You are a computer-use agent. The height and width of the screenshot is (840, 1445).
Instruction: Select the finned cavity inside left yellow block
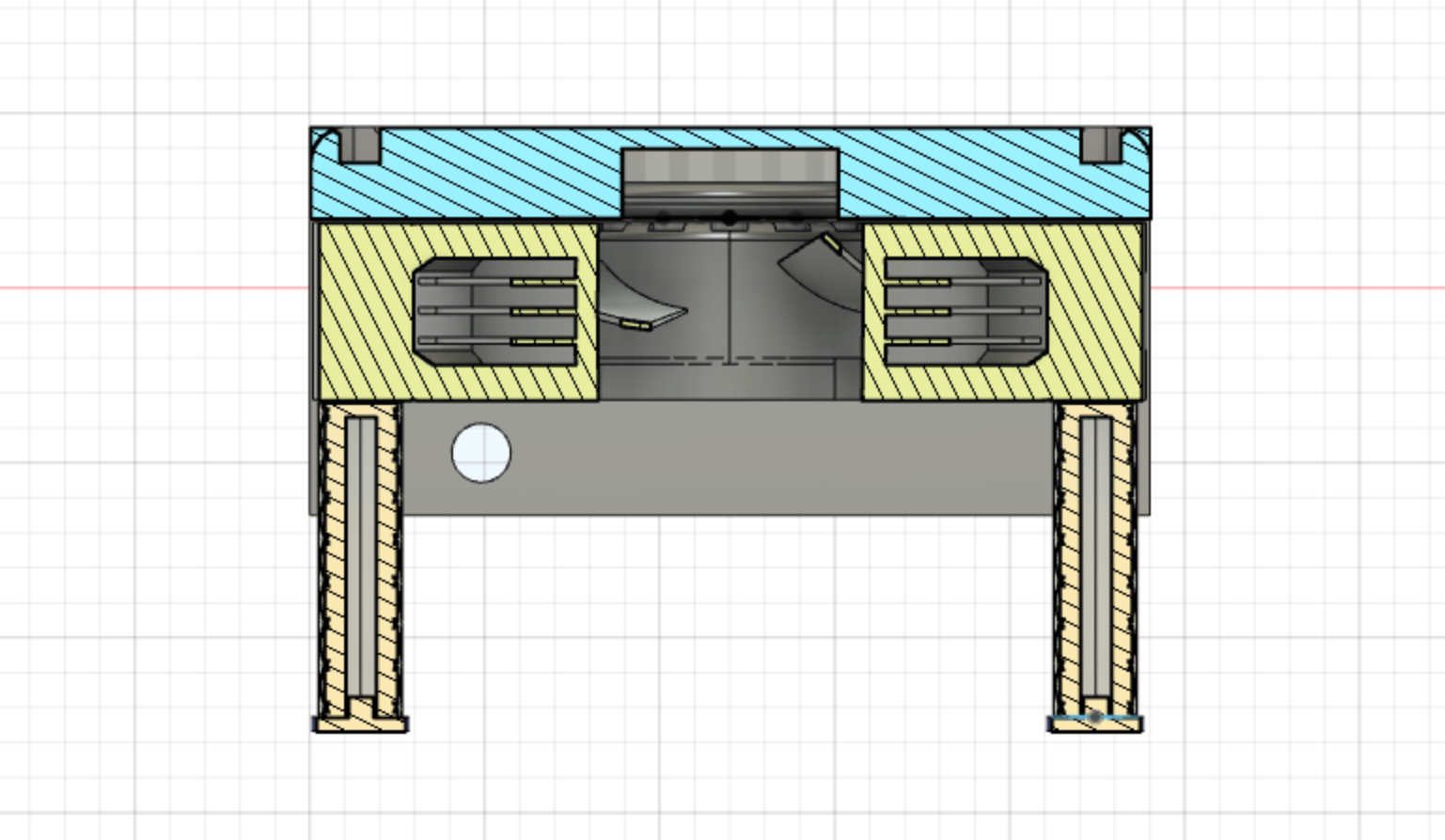[x=495, y=311]
